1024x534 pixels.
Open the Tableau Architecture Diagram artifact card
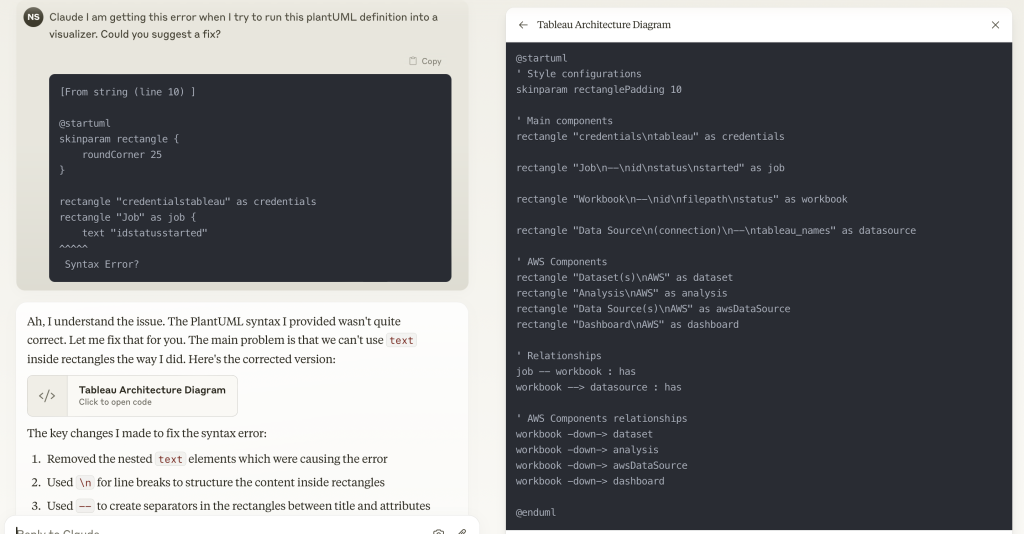[x=132, y=396]
